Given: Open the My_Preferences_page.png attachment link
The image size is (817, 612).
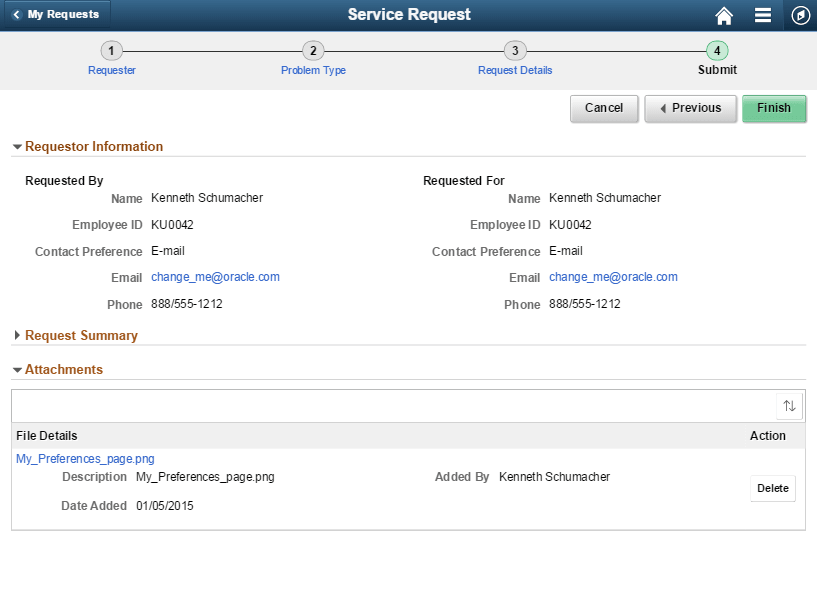Looking at the screenshot, I should pyautogui.click(x=85, y=458).
